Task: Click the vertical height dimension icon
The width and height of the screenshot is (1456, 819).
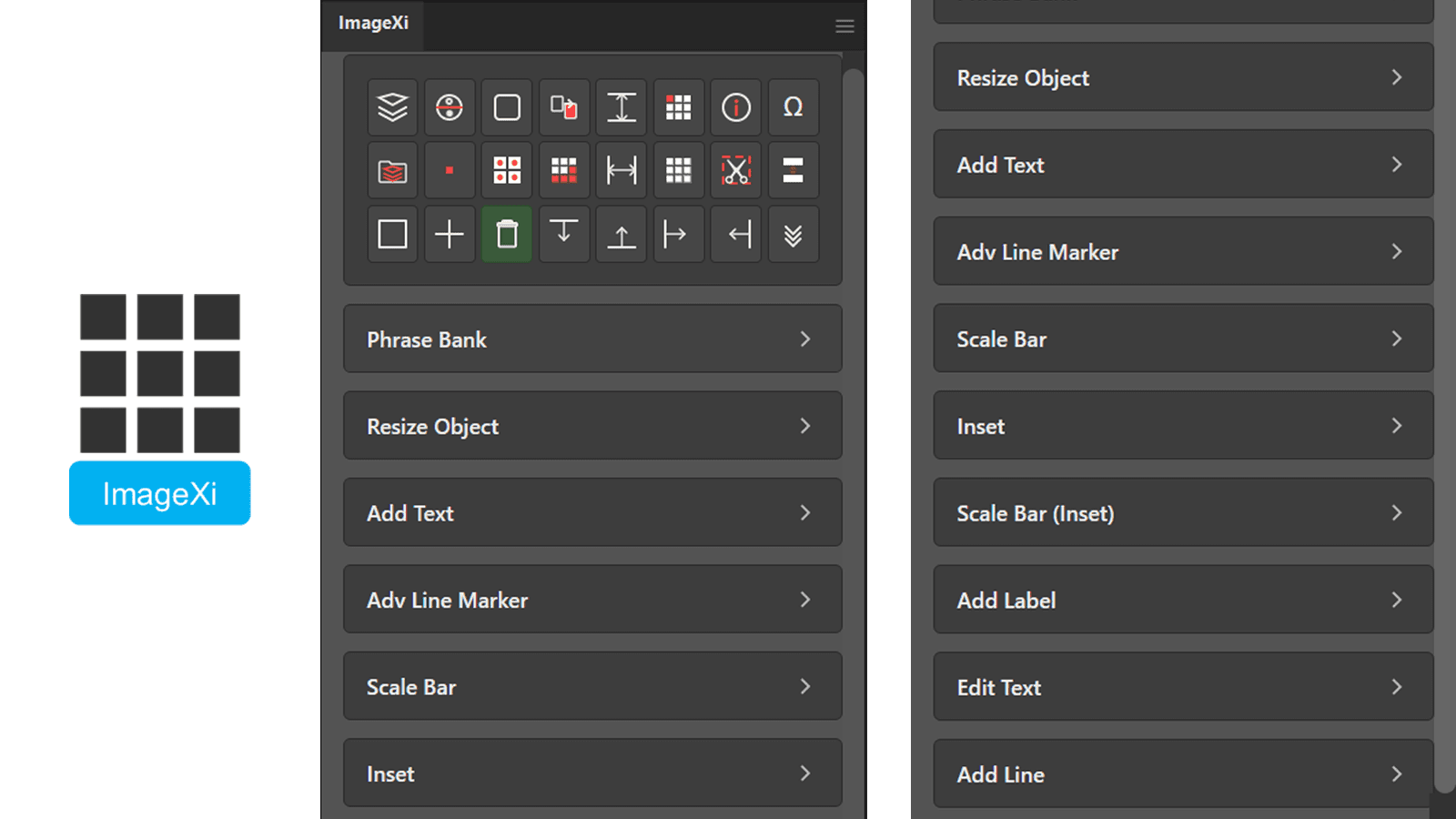Action: click(622, 107)
